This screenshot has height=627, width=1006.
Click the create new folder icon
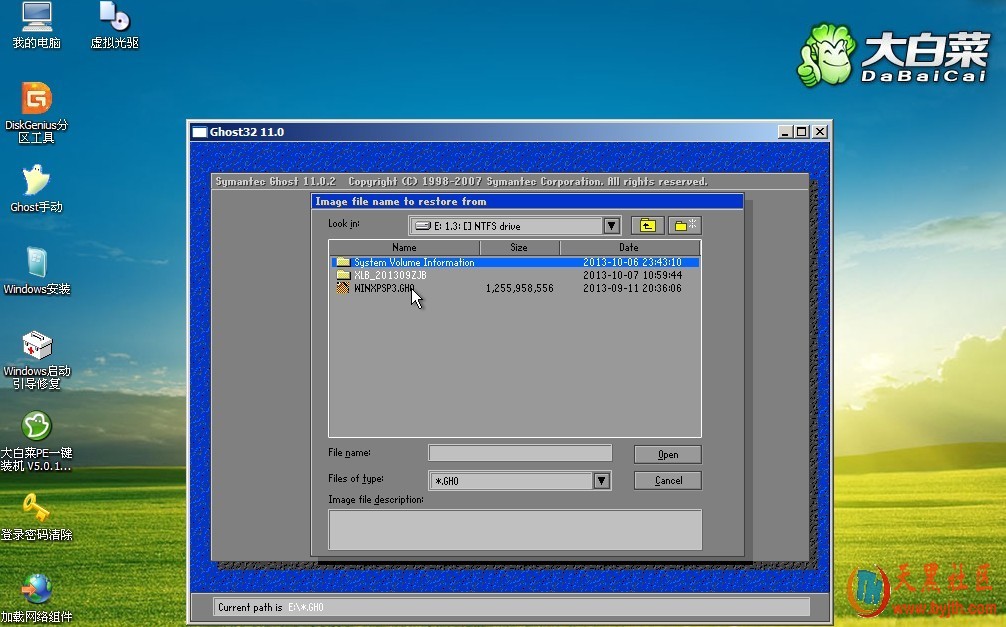(x=685, y=226)
